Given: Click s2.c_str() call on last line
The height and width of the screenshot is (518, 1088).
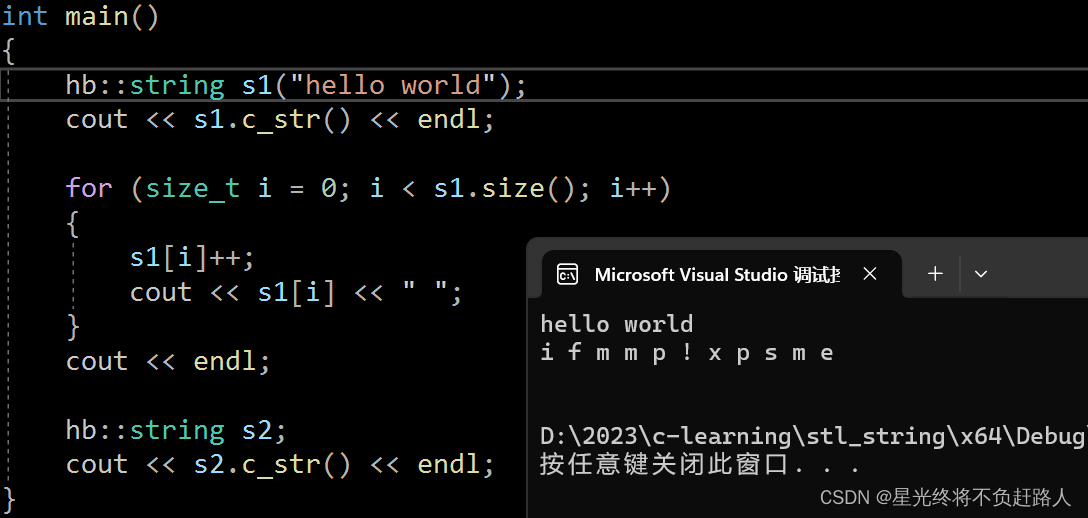Looking at the screenshot, I should tap(272, 464).
